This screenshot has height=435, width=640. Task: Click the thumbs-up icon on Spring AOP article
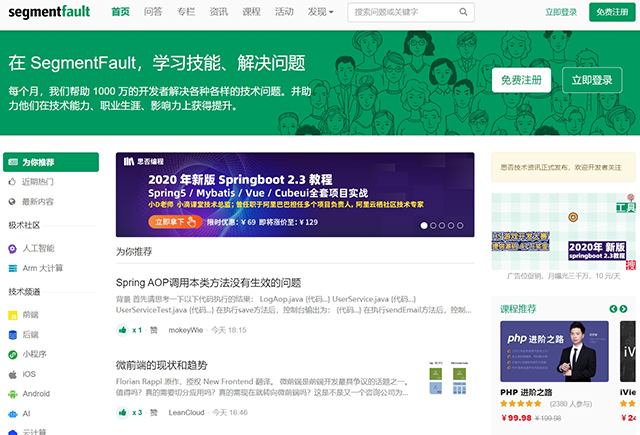coord(122,330)
